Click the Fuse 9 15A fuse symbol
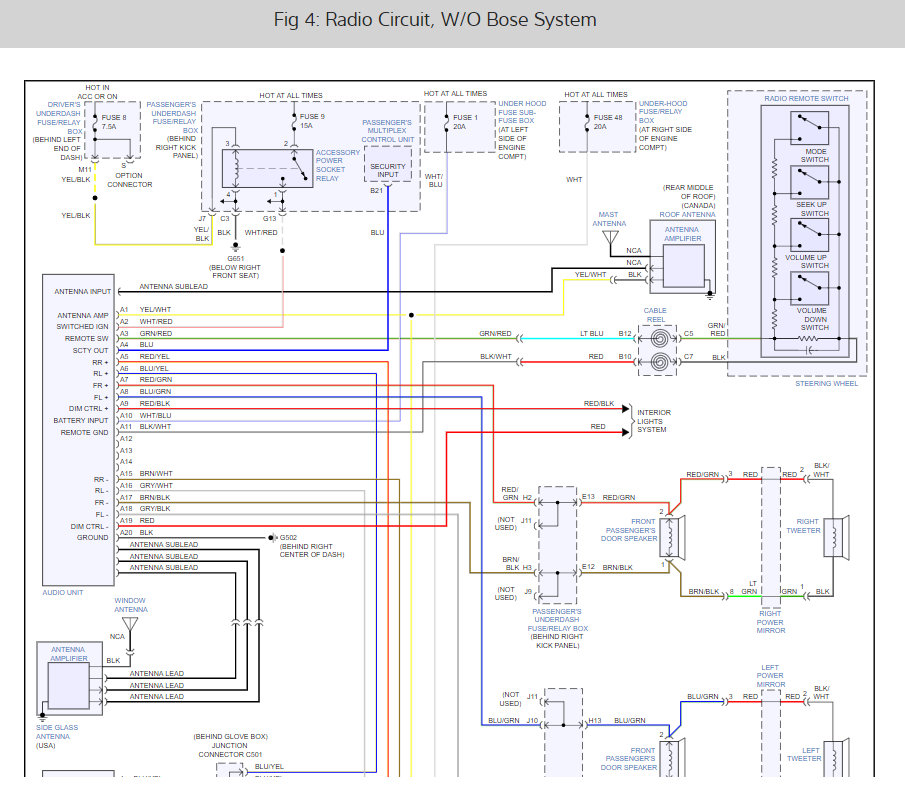905x805 pixels. click(x=294, y=120)
